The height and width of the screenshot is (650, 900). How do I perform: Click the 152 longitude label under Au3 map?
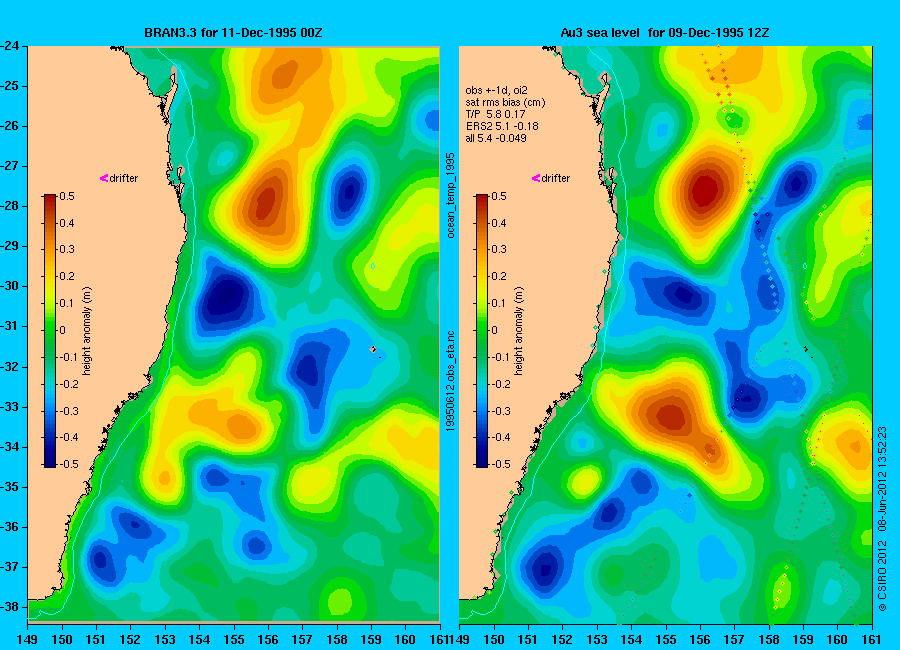562,640
